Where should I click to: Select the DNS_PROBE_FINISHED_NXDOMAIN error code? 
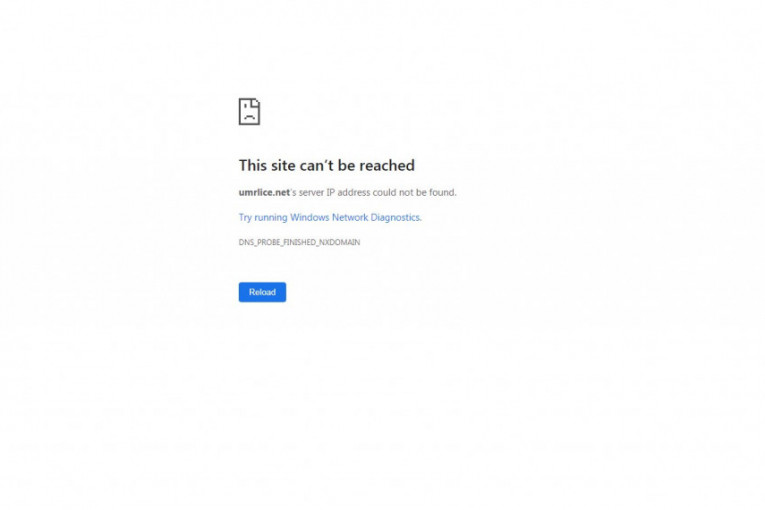point(299,243)
